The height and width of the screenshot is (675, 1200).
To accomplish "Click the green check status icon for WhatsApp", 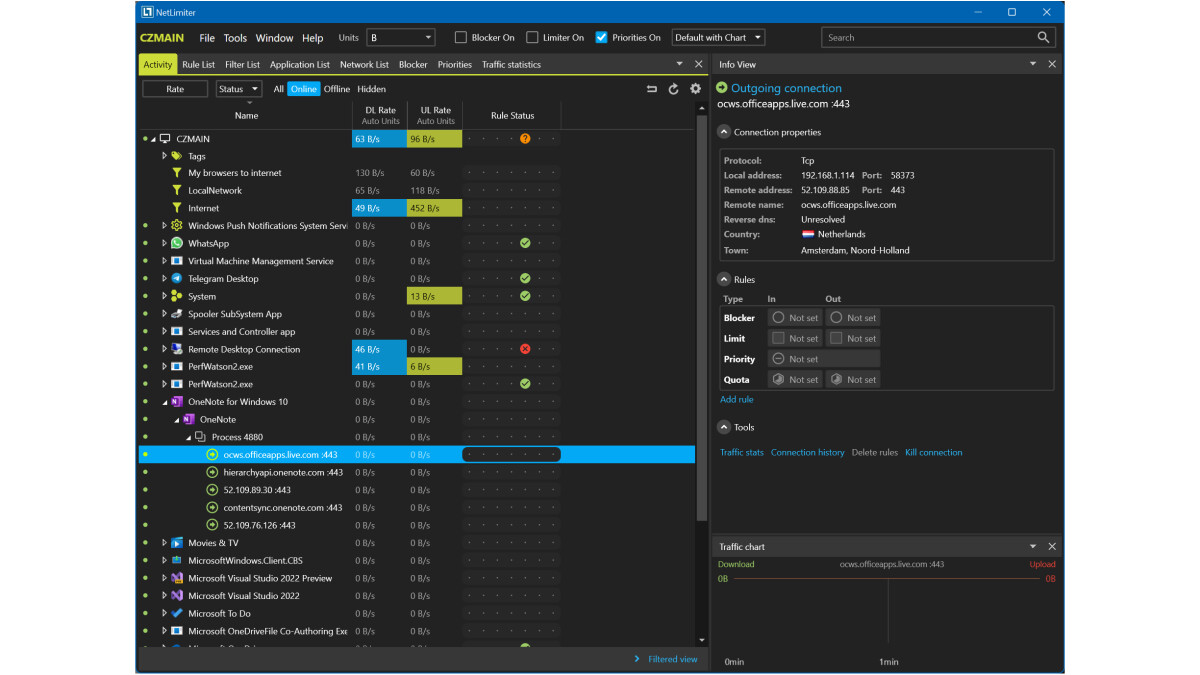I will (x=525, y=243).
